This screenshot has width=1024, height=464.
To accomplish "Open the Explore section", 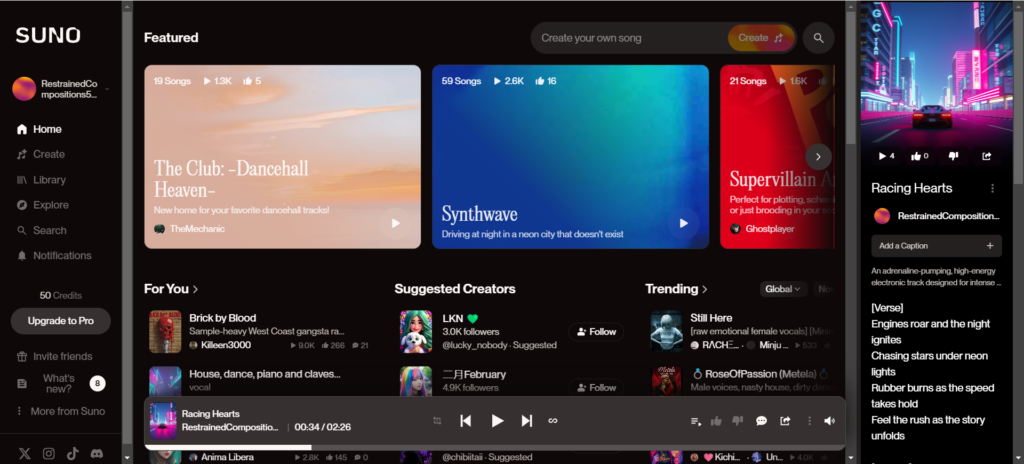I will coord(42,205).
